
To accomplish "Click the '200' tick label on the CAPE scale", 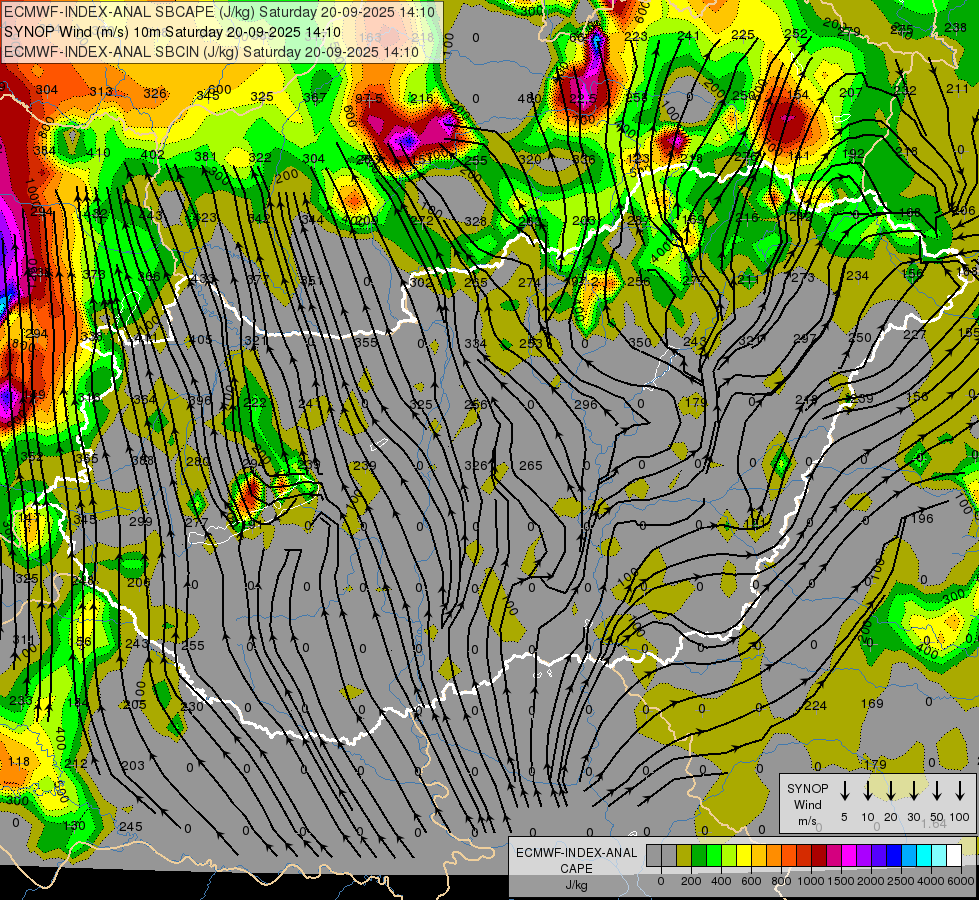I will (x=691, y=881).
